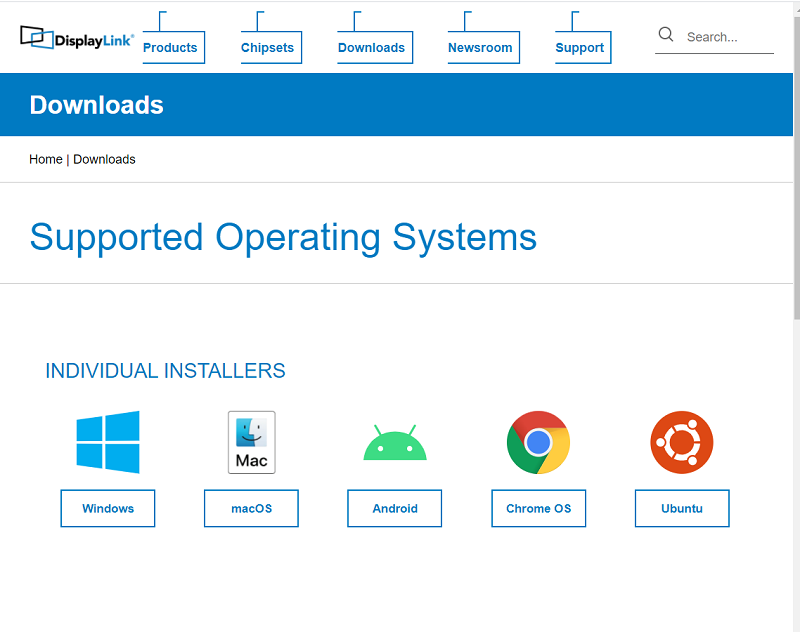This screenshot has width=800, height=632.
Task: Click the INDIVIDUAL INSTALLERS heading
Action: 165,371
